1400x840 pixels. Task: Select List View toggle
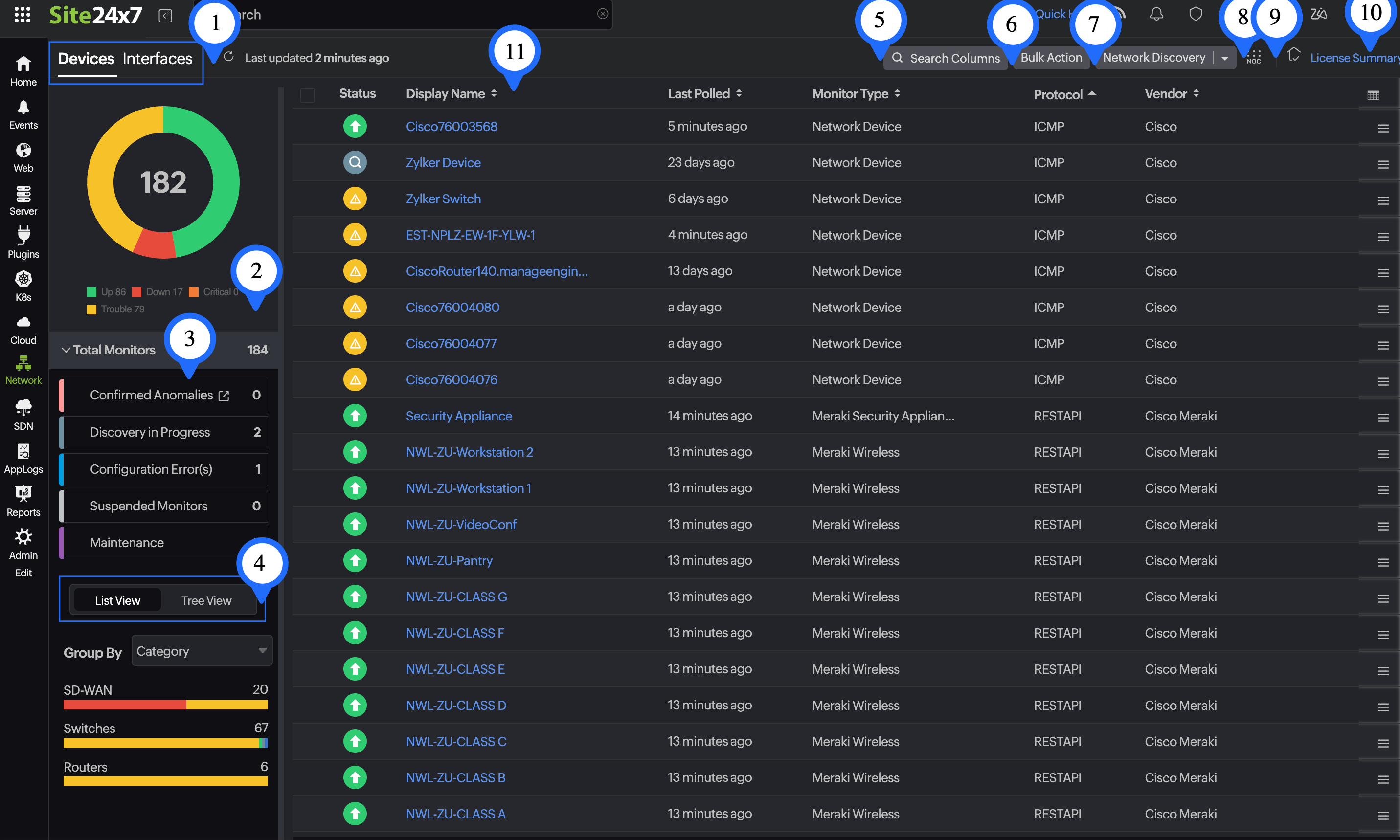click(x=118, y=600)
